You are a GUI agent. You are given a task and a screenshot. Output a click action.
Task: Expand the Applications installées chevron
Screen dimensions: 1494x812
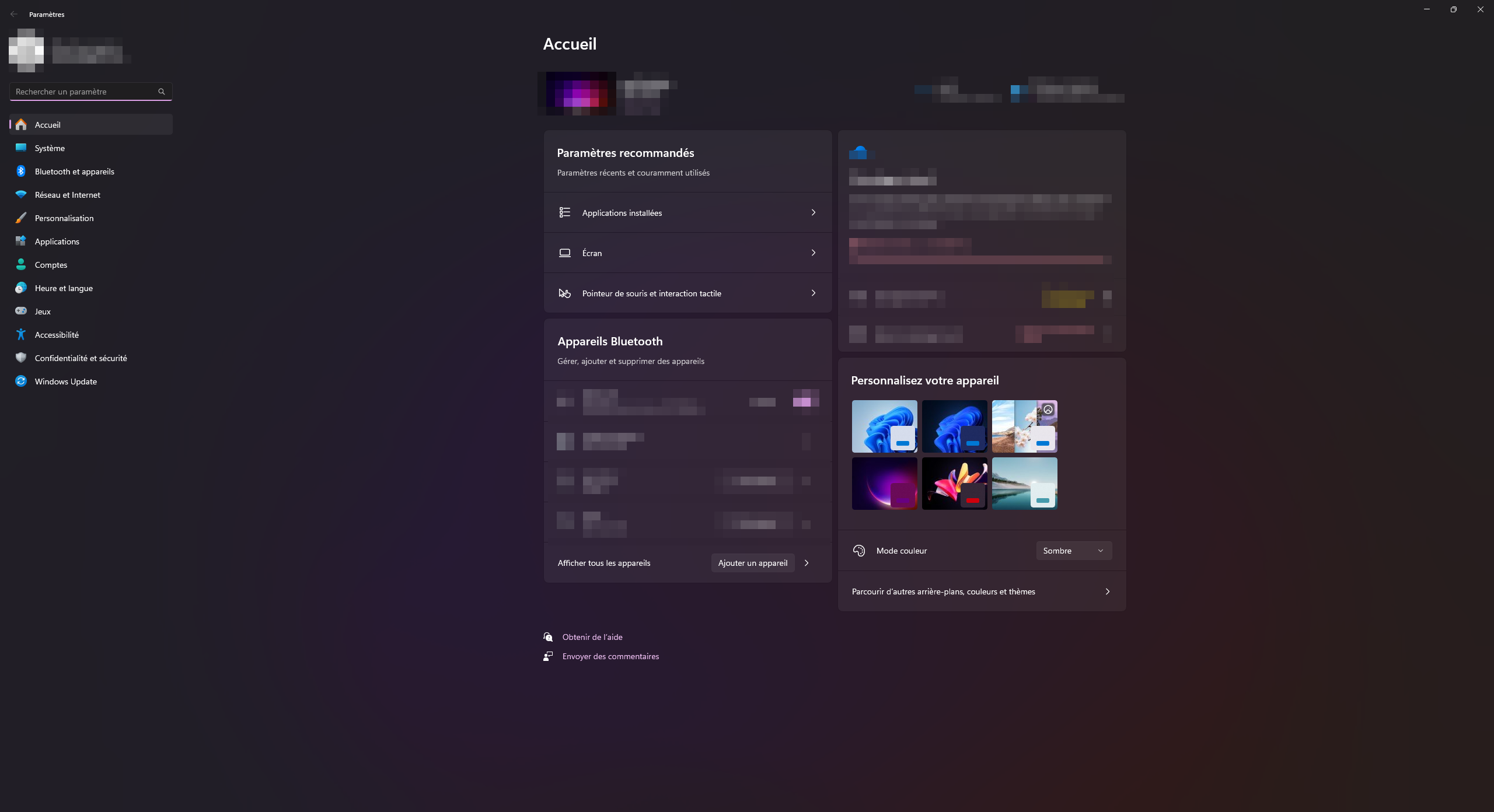click(x=813, y=213)
